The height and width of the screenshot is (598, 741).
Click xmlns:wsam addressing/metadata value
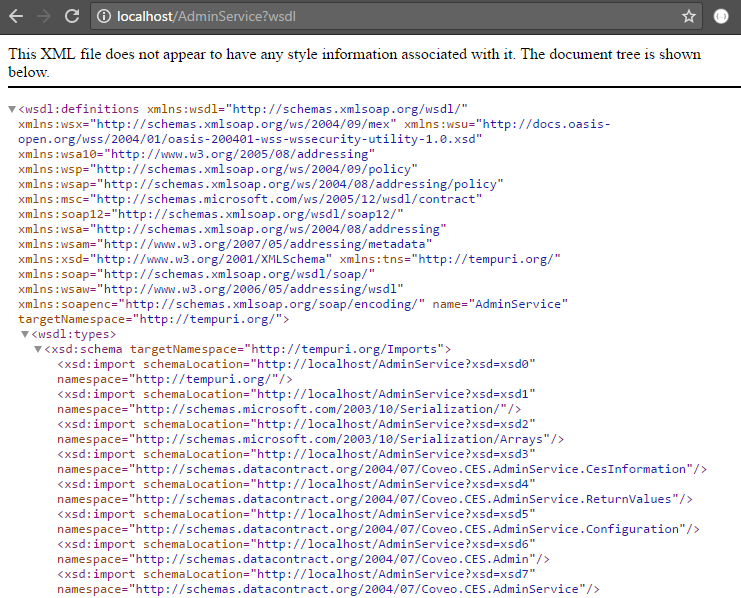click(268, 244)
